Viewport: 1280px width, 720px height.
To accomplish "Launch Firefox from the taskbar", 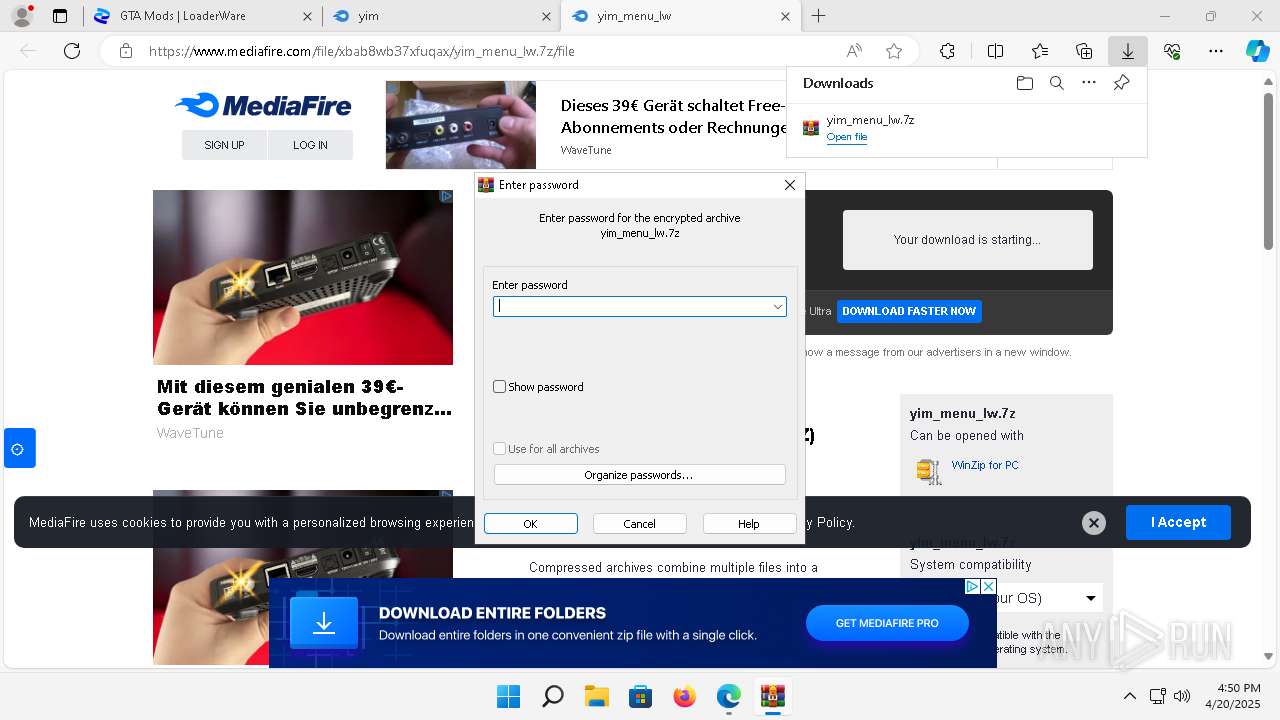I will tap(684, 696).
